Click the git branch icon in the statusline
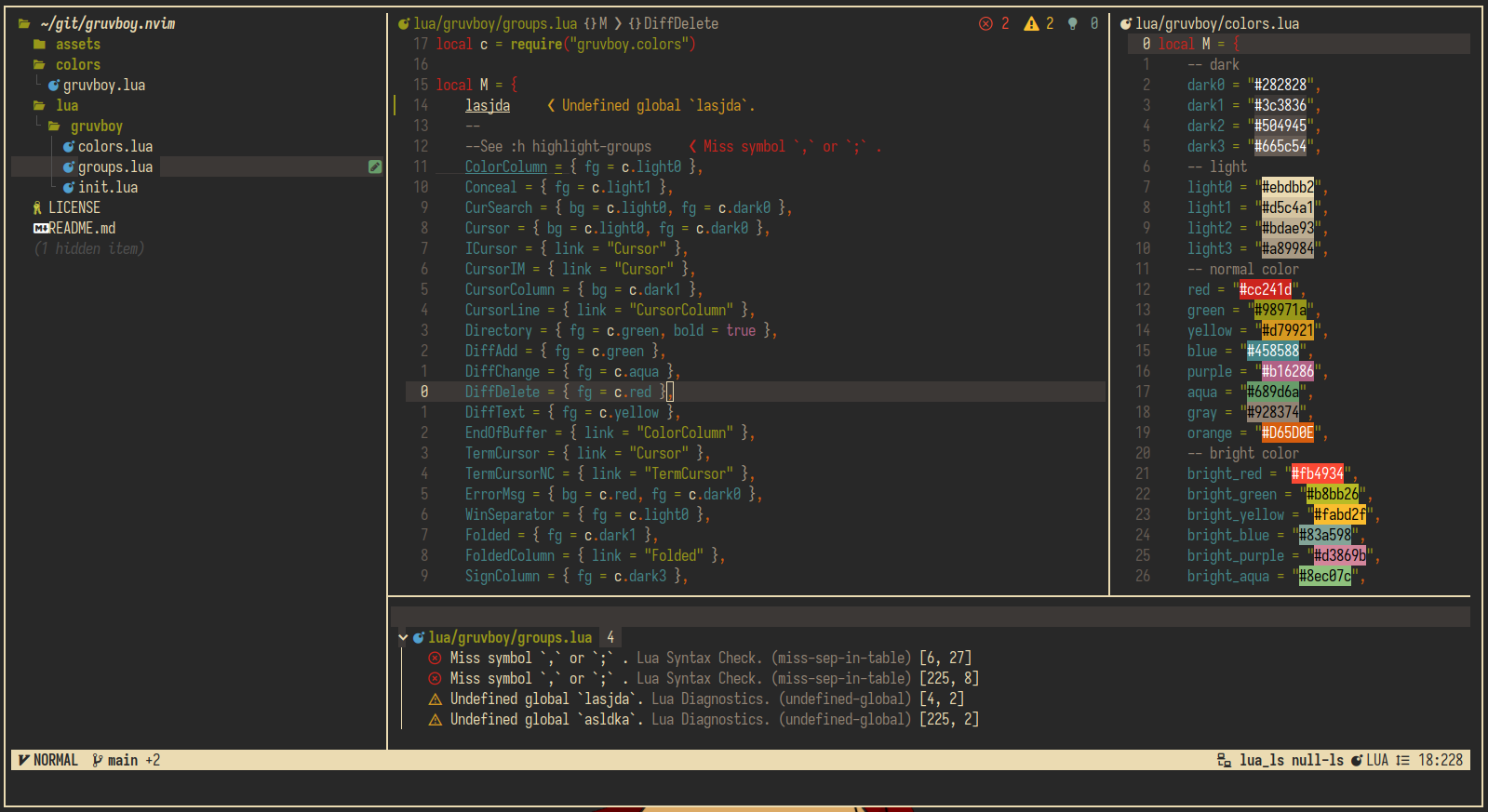1488x812 pixels. coord(98,761)
